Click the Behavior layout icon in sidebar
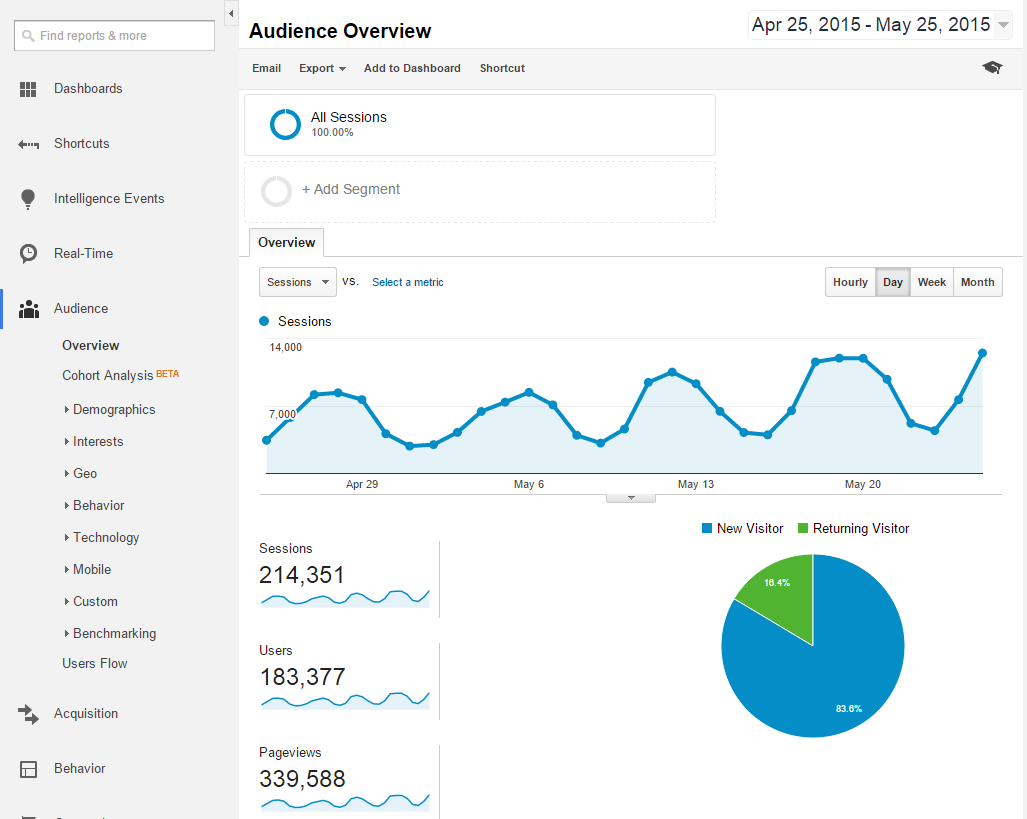The width and height of the screenshot is (1027, 819). pyautogui.click(x=28, y=769)
